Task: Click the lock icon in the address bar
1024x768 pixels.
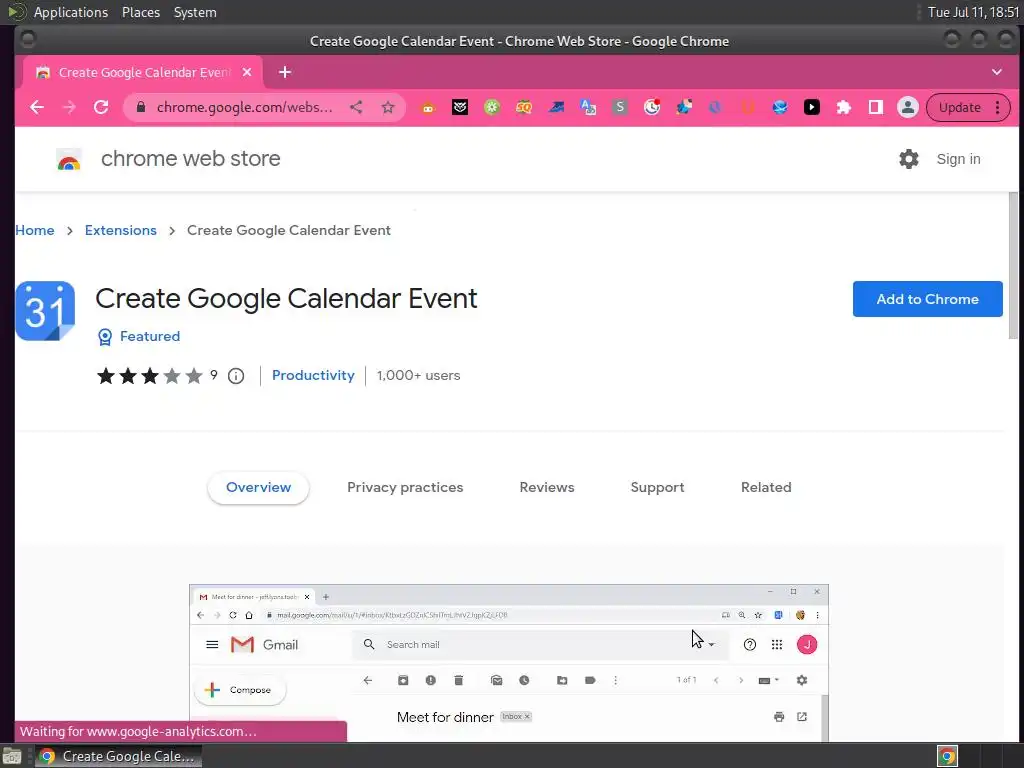Action: 140,107
